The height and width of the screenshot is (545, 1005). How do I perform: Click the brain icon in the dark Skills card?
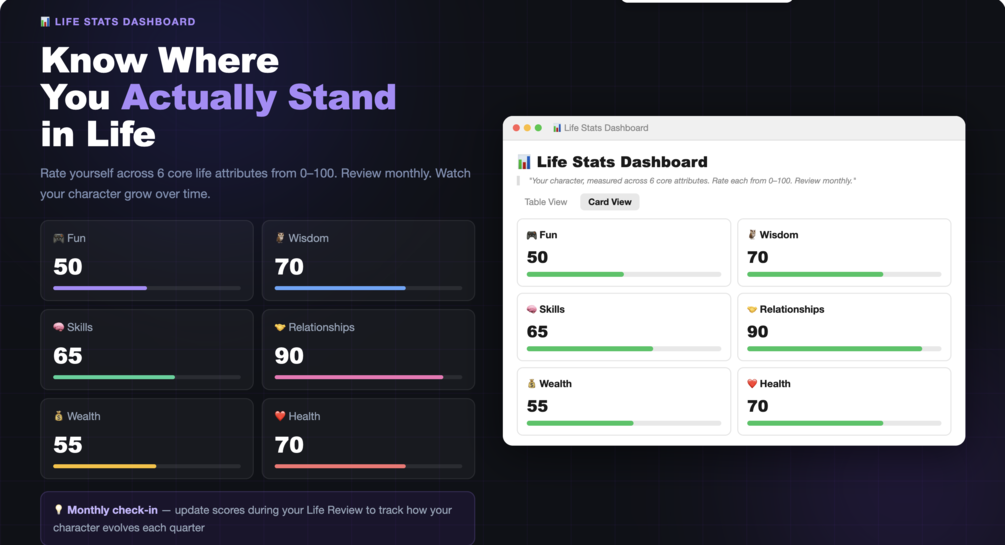coord(58,327)
